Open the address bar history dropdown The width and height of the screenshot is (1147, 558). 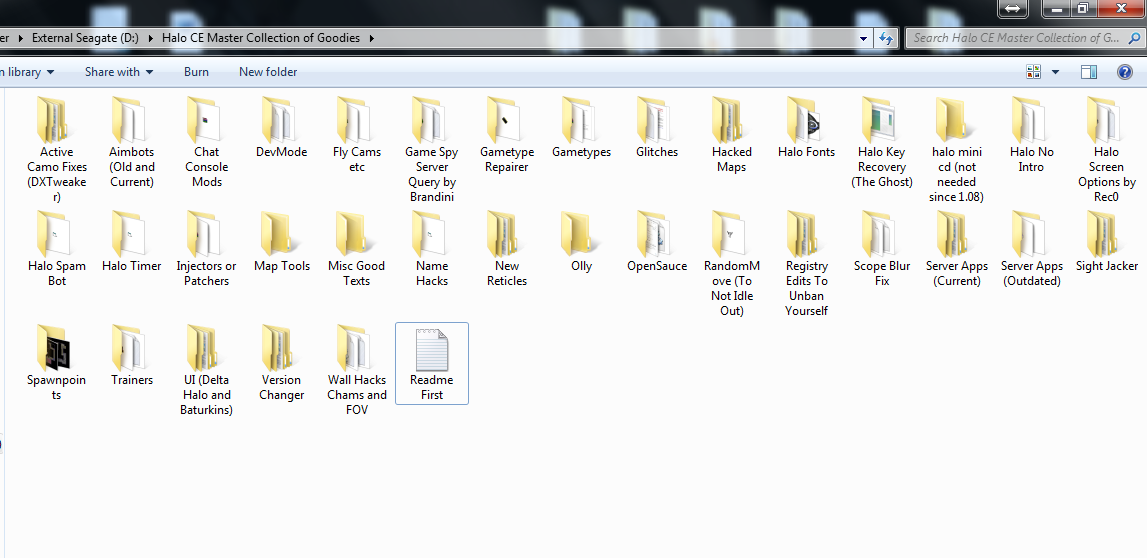point(864,38)
